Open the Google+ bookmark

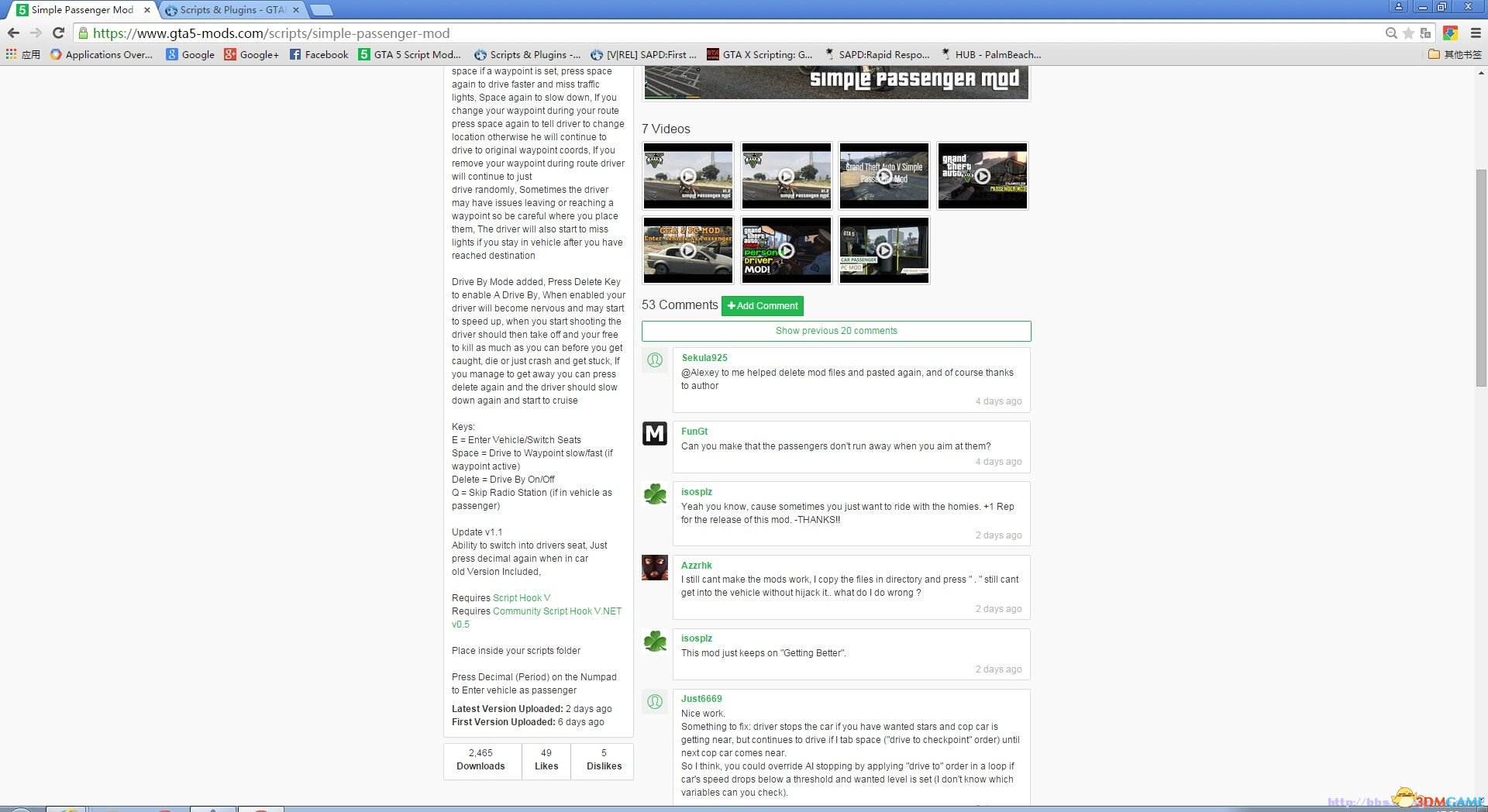point(251,54)
